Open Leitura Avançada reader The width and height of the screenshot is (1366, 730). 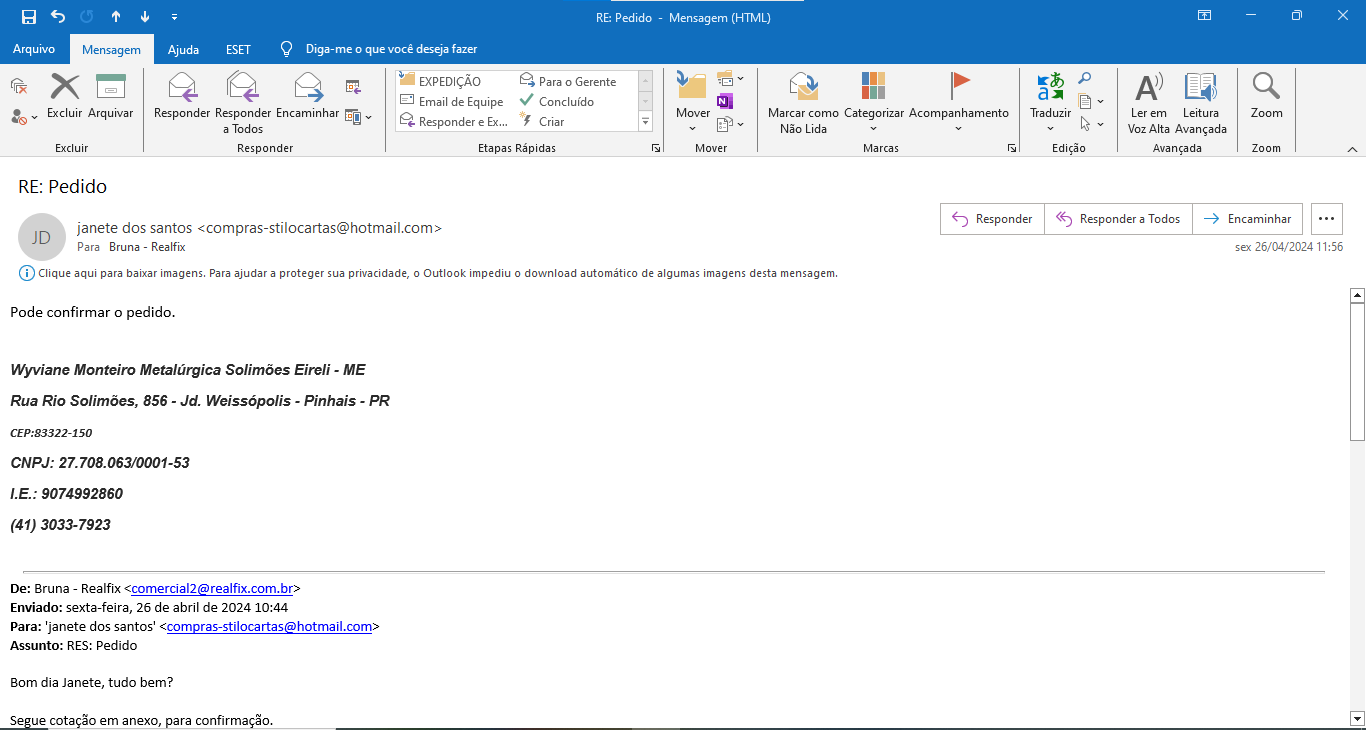[1200, 87]
